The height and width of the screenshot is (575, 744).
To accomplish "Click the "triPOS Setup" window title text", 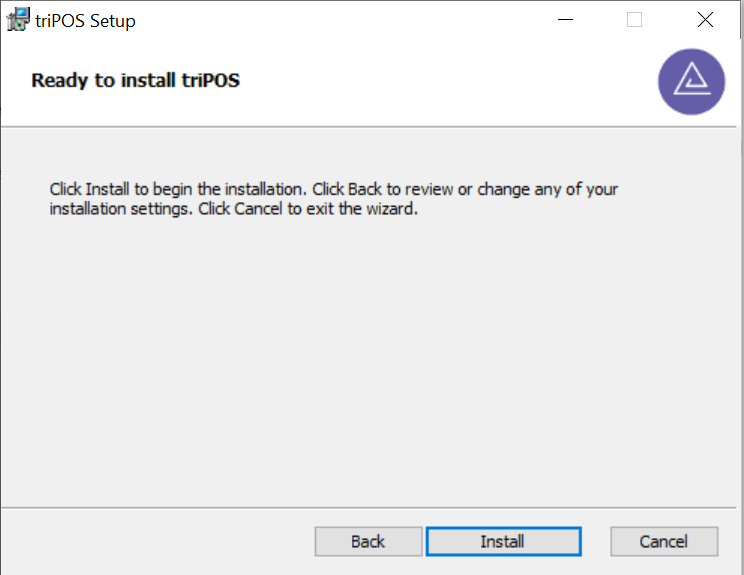I will [85, 21].
